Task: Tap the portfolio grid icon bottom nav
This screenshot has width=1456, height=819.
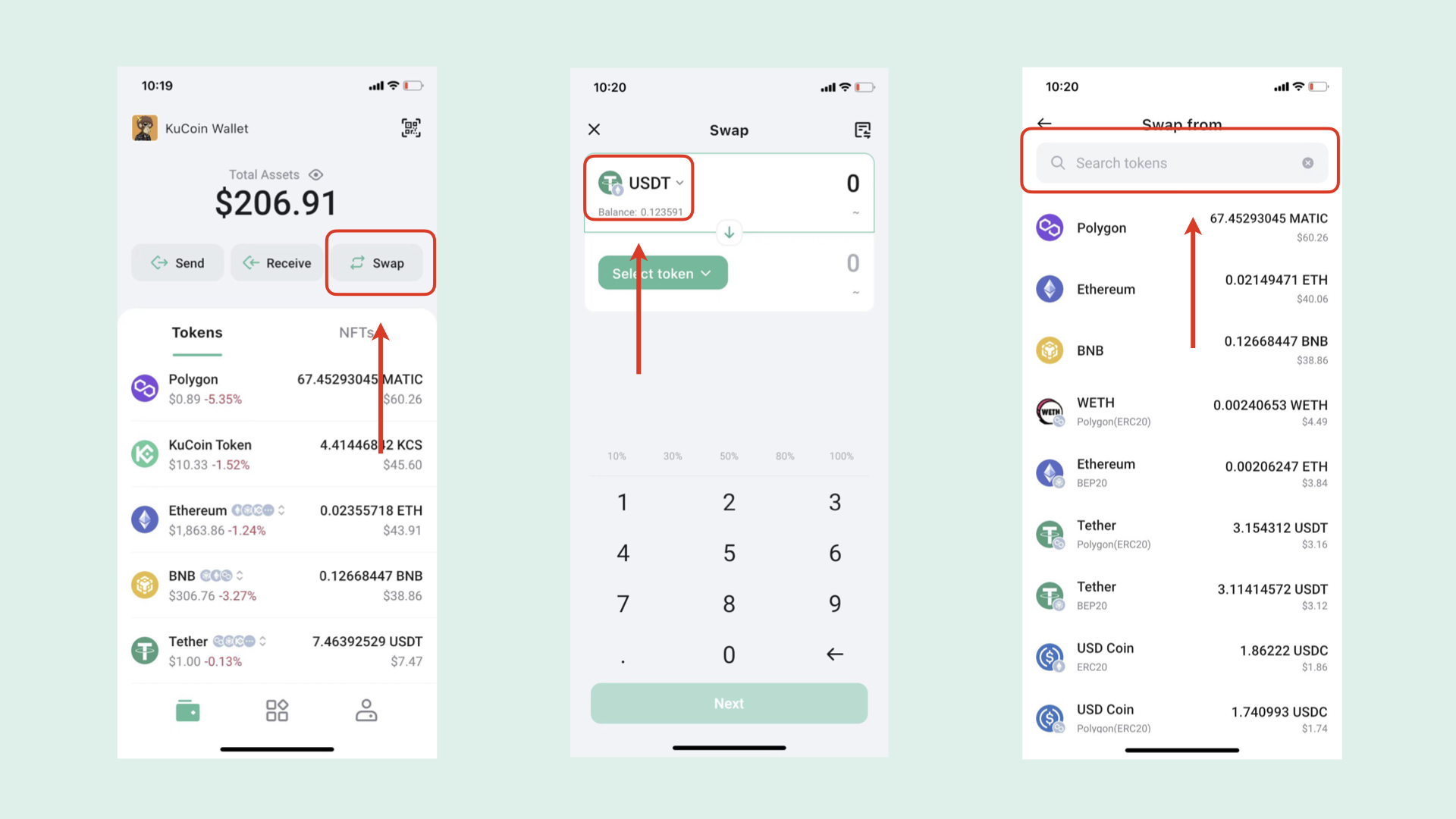Action: click(276, 710)
